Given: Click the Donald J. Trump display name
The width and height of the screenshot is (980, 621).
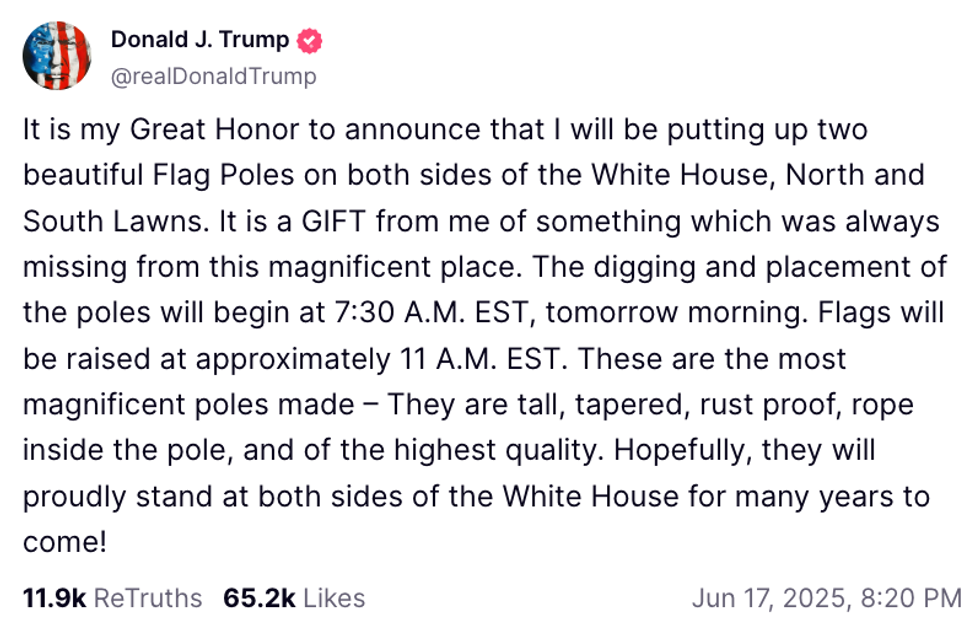Looking at the screenshot, I should [x=200, y=40].
